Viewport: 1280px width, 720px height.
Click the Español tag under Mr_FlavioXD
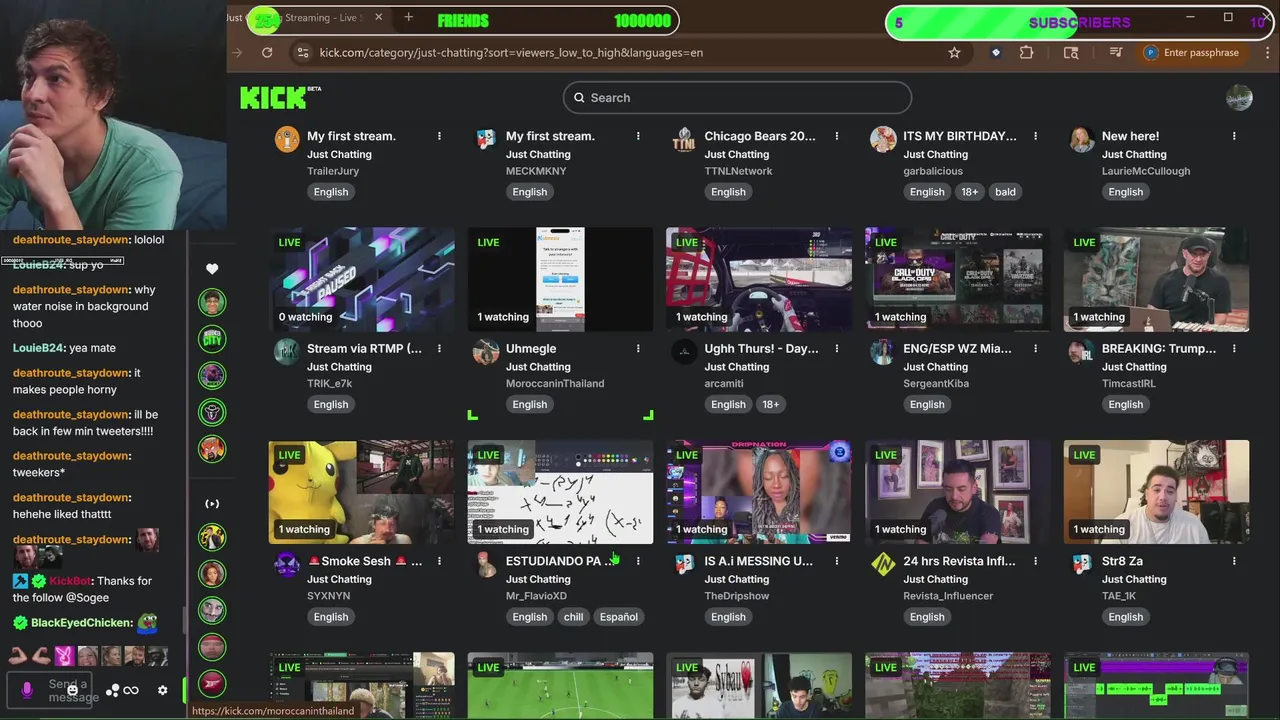(618, 617)
